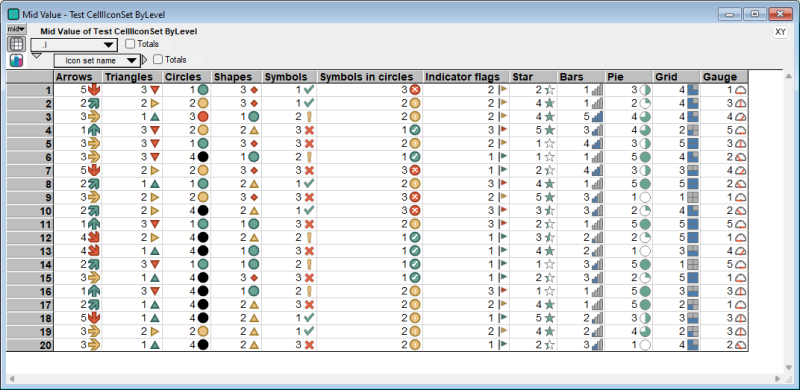Viewport: 800px width, 390px height.
Task: Select the Triangles column header
Action: pos(132,77)
